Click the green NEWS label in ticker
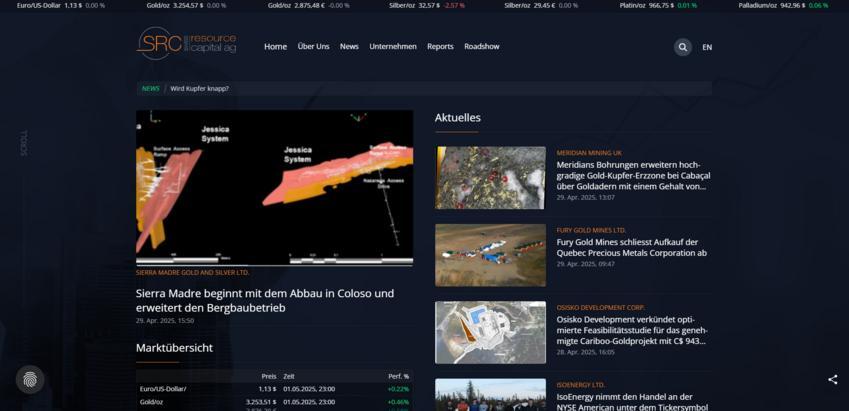The image size is (849, 411). 151,89
